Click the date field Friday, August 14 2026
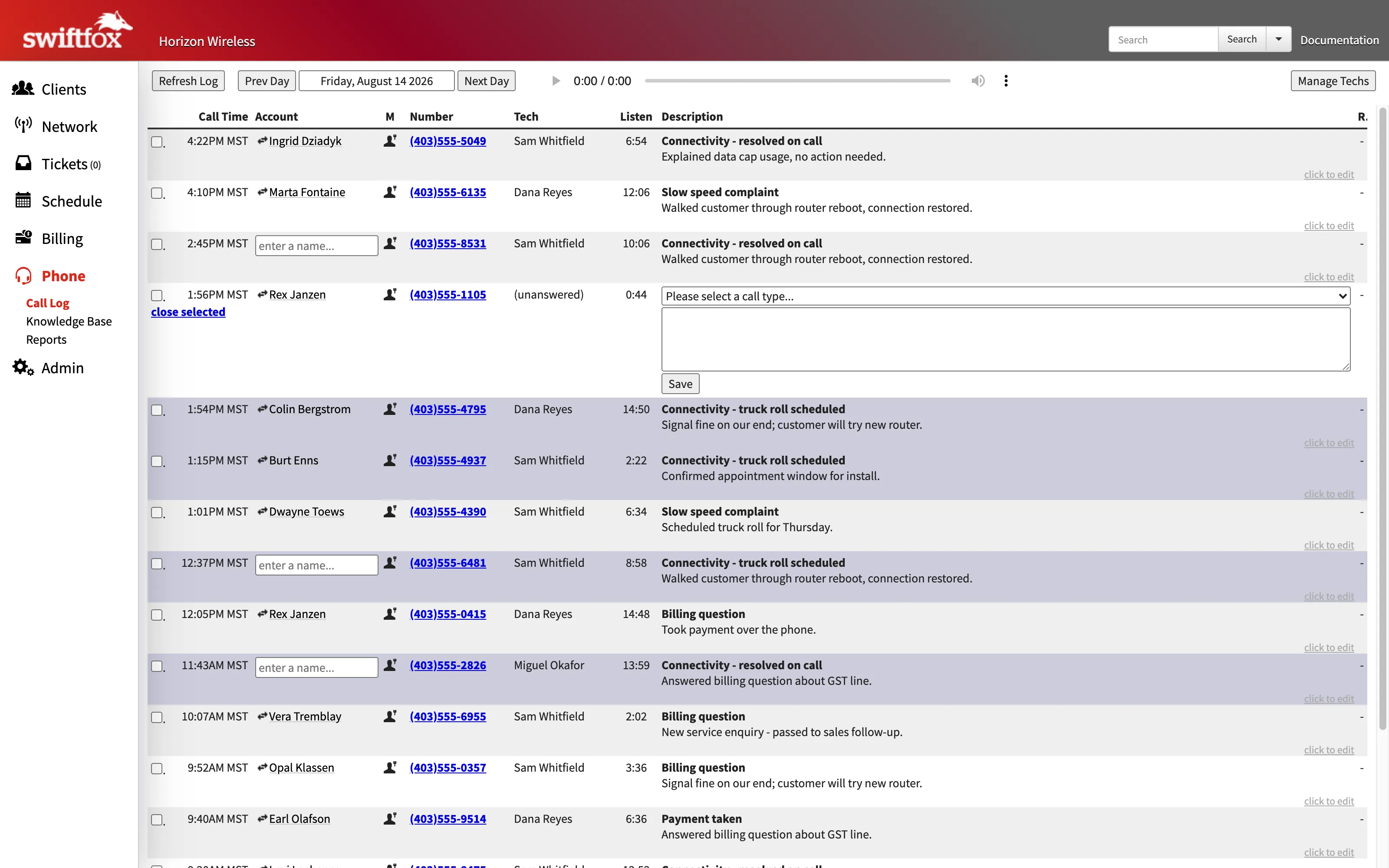This screenshot has width=1389, height=868. click(376, 81)
